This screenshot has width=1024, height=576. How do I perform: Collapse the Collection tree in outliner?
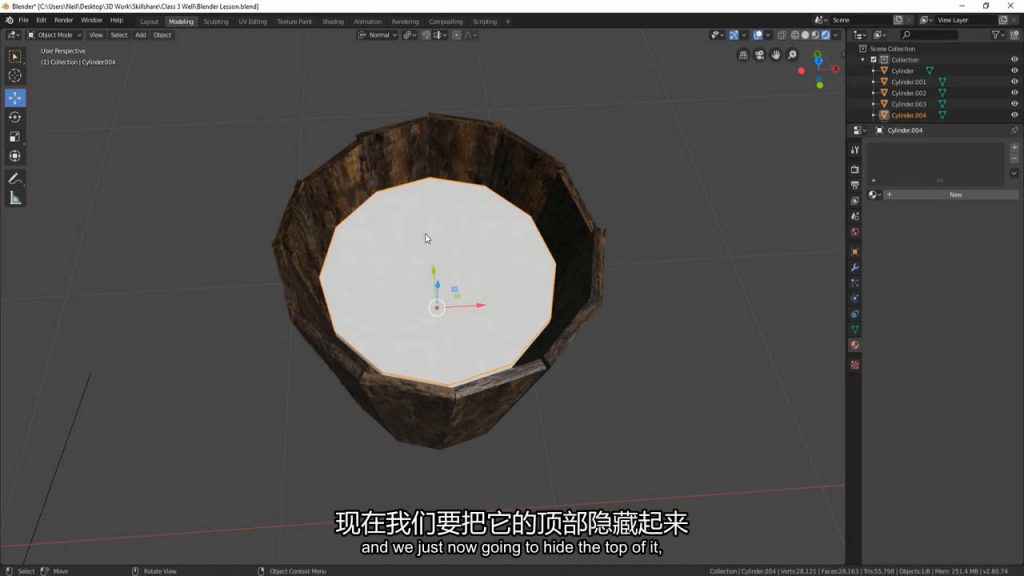[864, 60]
